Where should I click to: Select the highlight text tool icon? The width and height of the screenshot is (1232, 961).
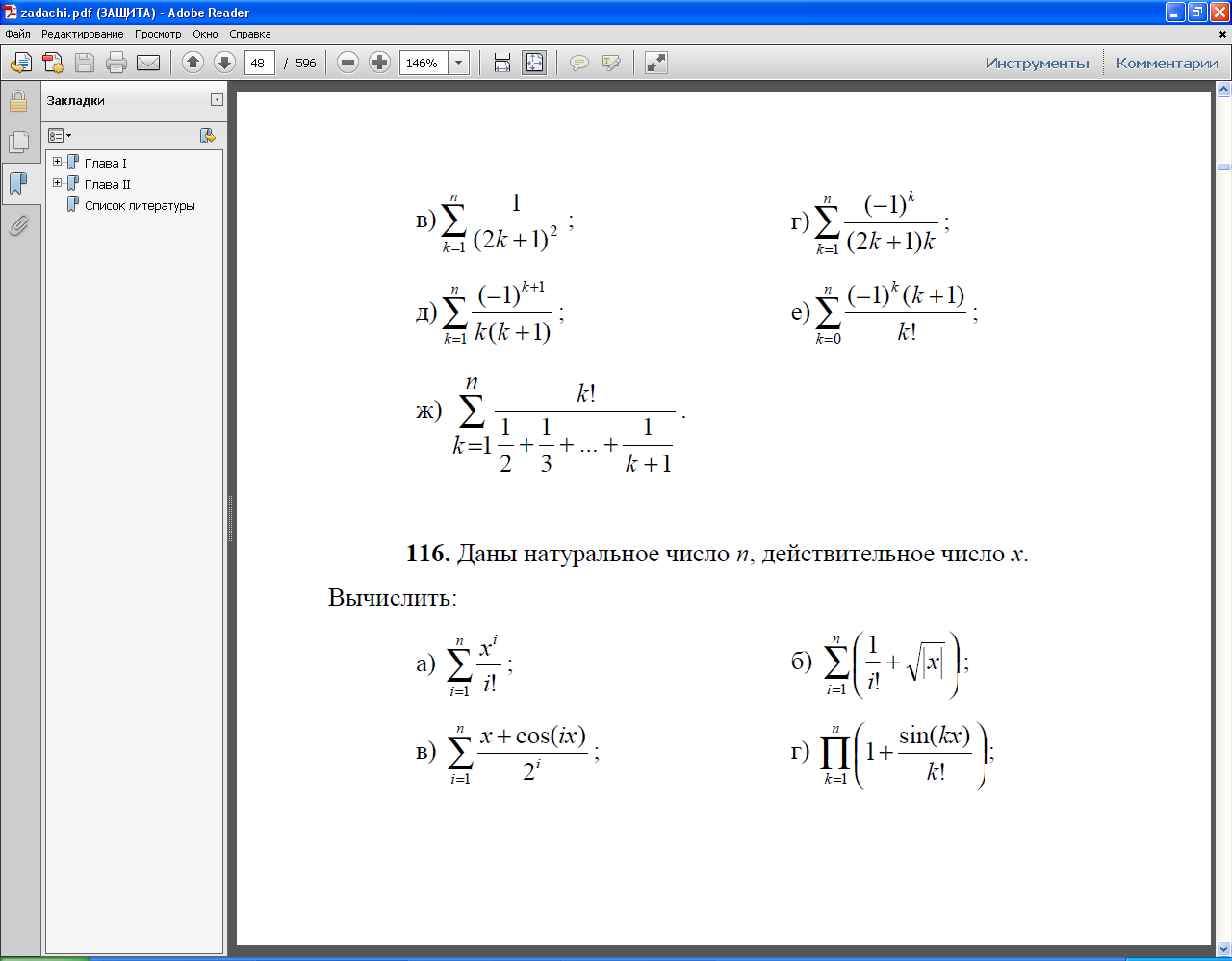[x=611, y=63]
